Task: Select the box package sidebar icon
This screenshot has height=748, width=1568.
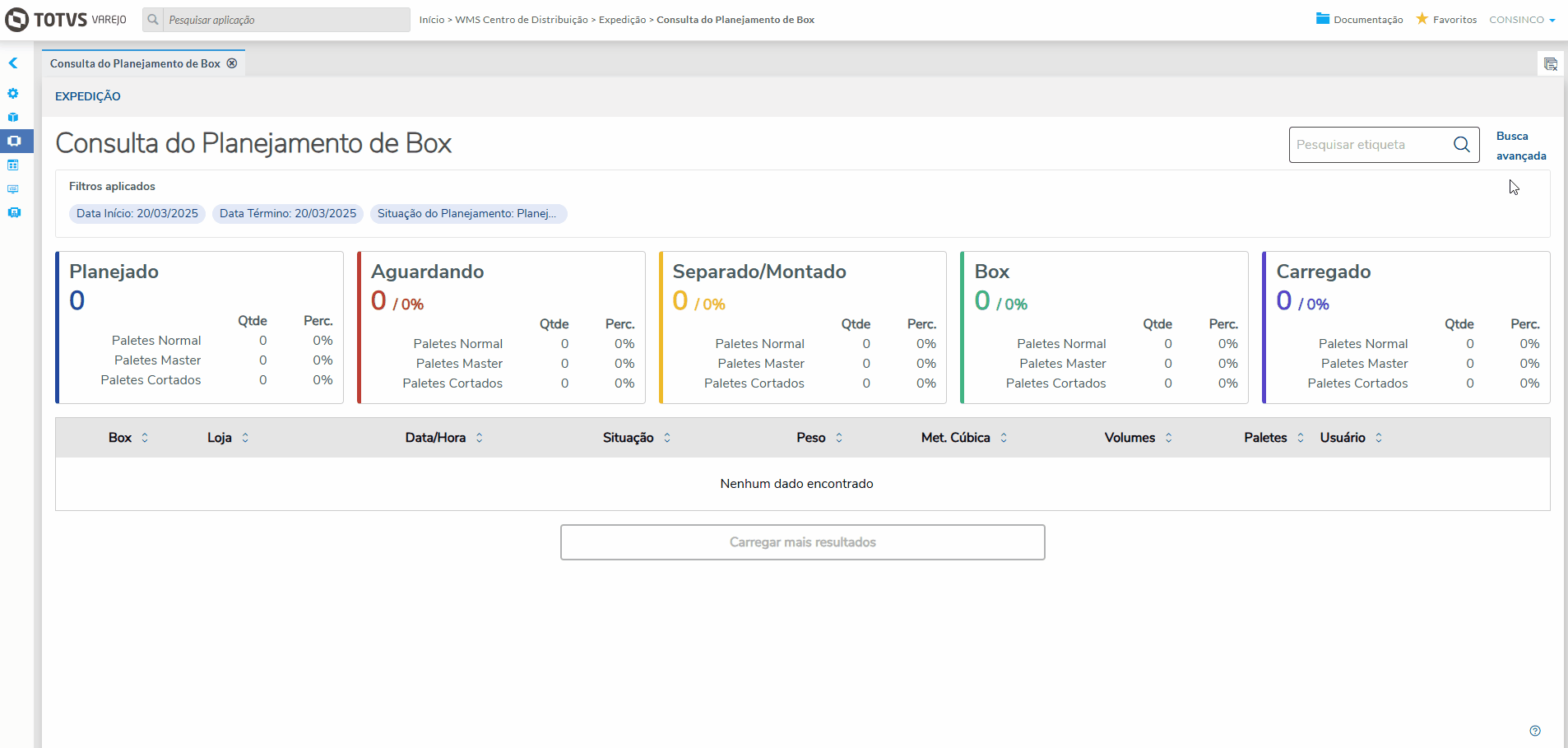Action: click(13, 117)
